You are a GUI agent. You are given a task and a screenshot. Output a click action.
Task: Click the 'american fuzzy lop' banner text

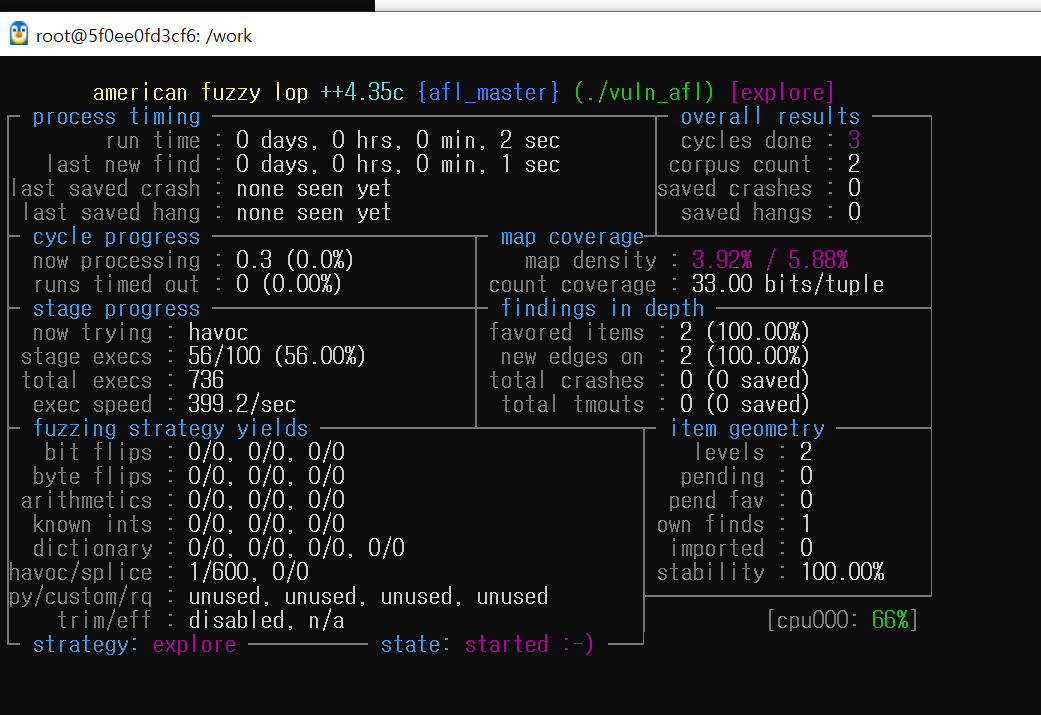[200, 92]
